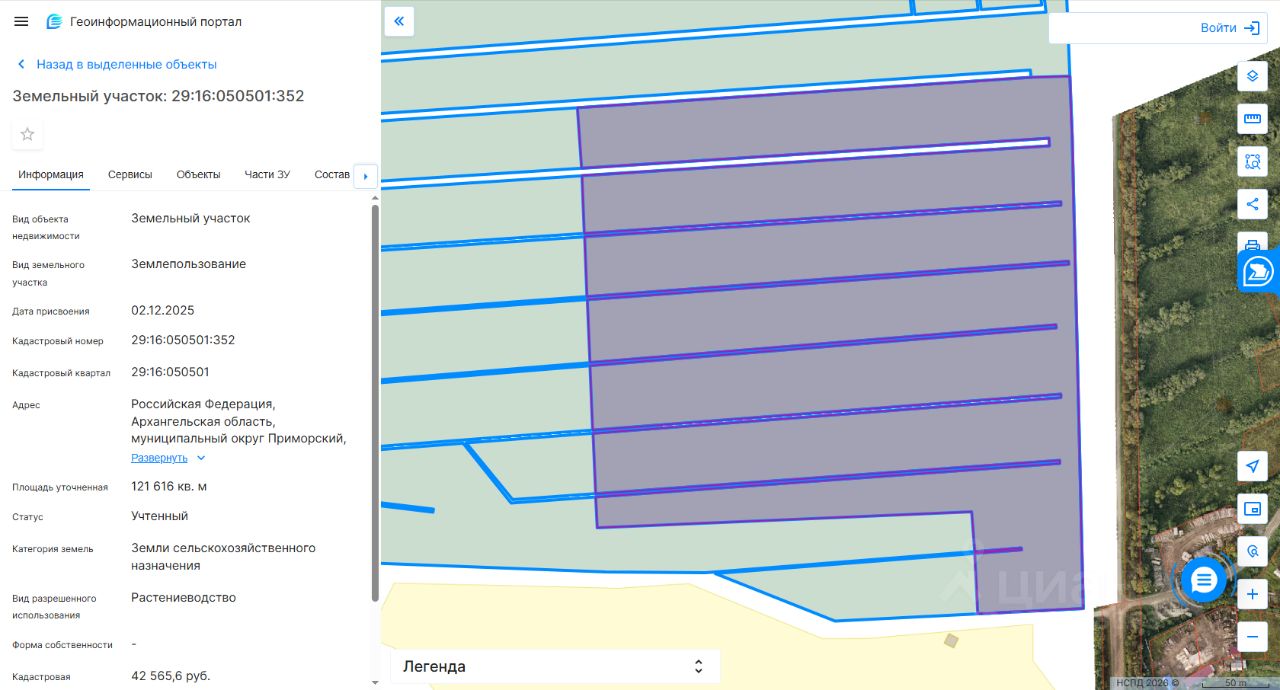This screenshot has width=1280, height=690.
Task: Toggle the overview mini-map window
Action: tap(1252, 509)
